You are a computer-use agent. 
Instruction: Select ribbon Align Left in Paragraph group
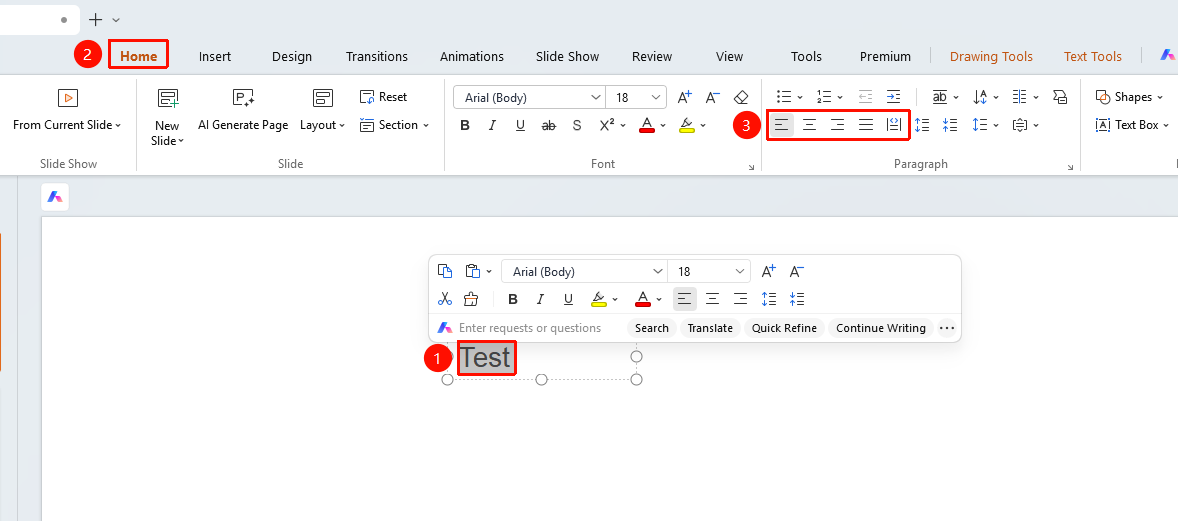point(781,125)
